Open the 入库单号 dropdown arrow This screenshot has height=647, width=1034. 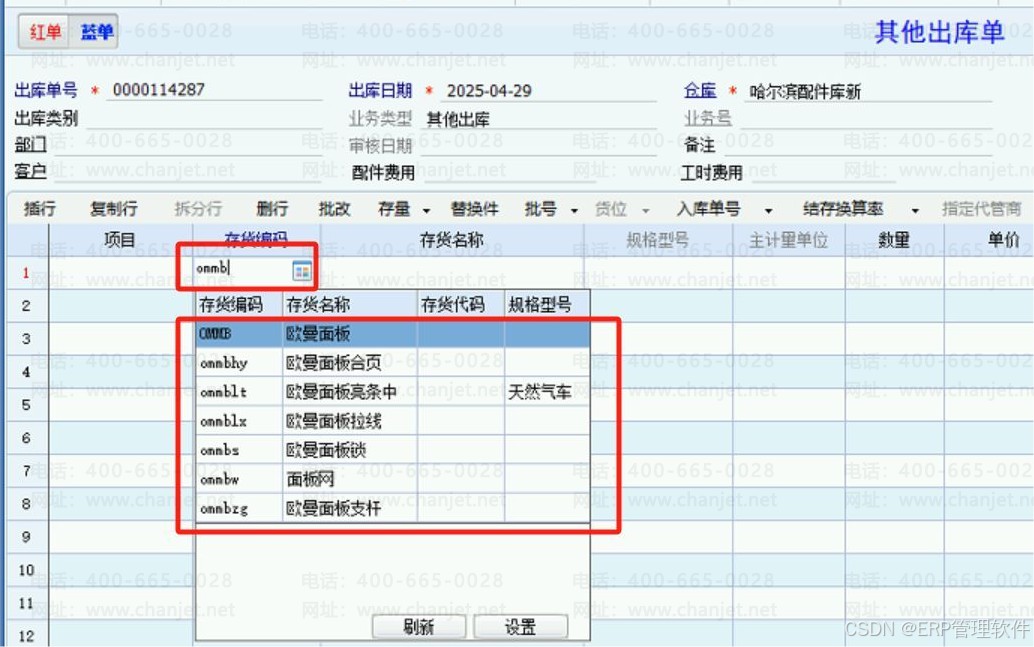(x=768, y=211)
